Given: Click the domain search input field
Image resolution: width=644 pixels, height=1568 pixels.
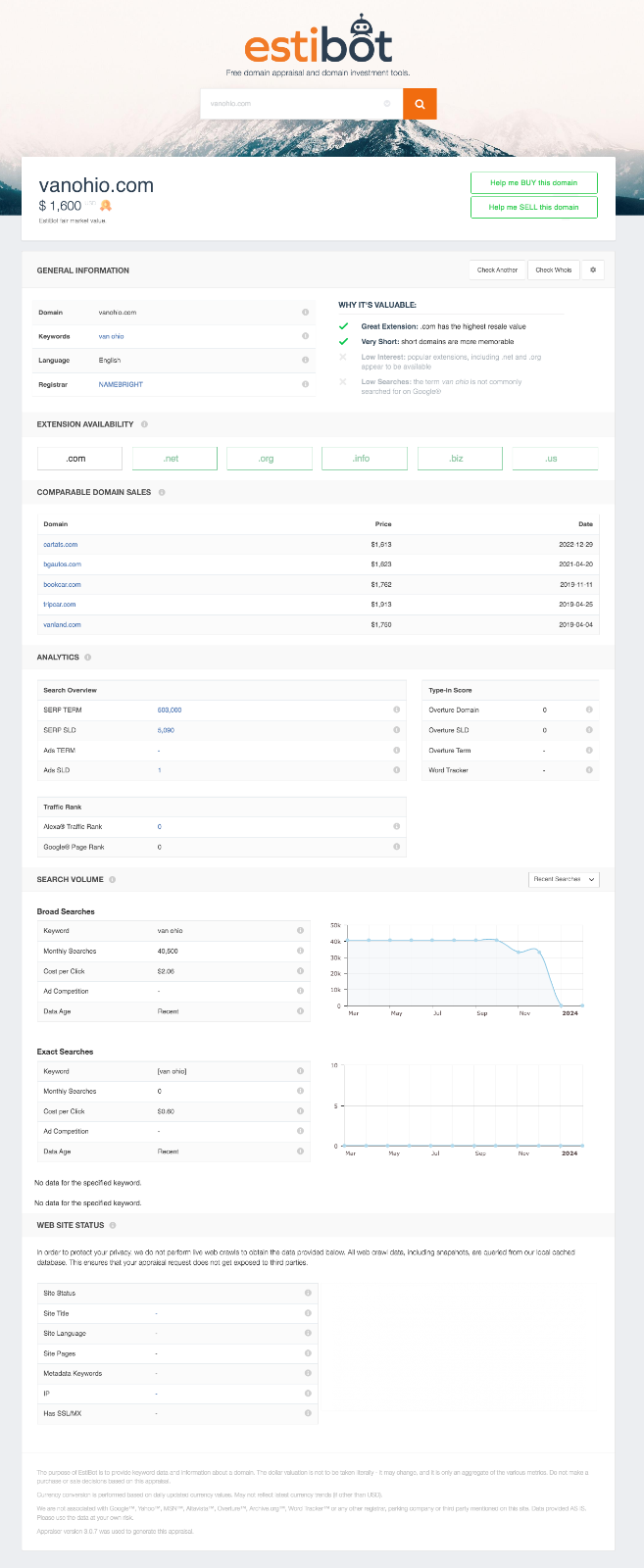Looking at the screenshot, I should click(294, 104).
